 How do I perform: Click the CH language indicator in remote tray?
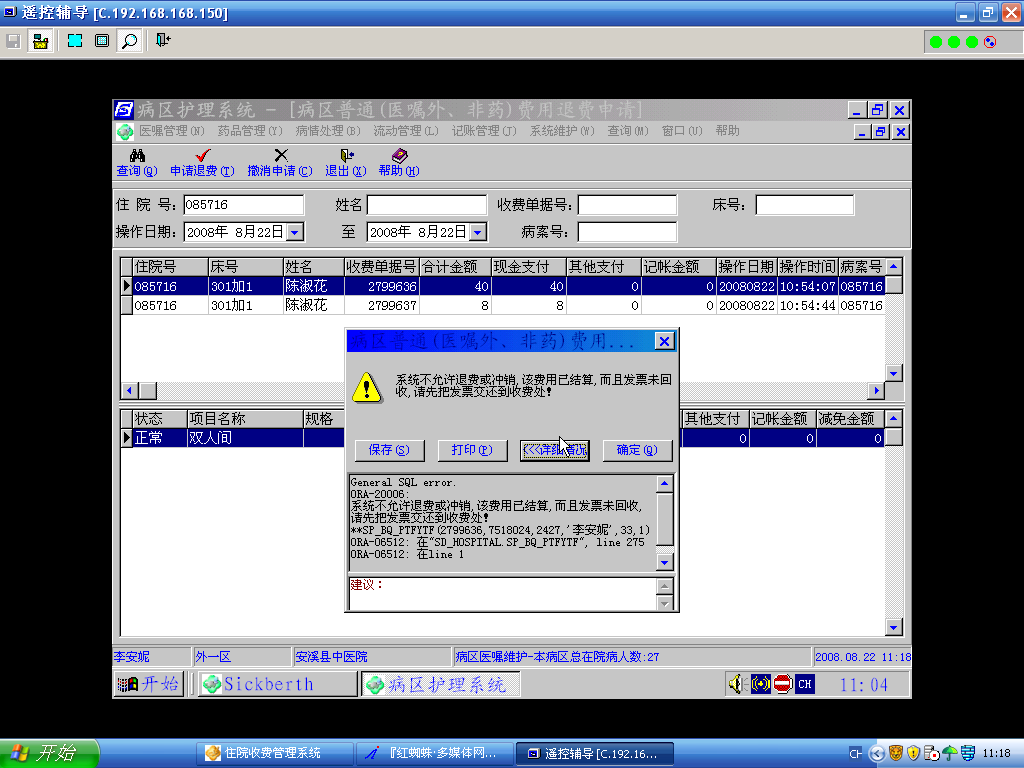[805, 684]
